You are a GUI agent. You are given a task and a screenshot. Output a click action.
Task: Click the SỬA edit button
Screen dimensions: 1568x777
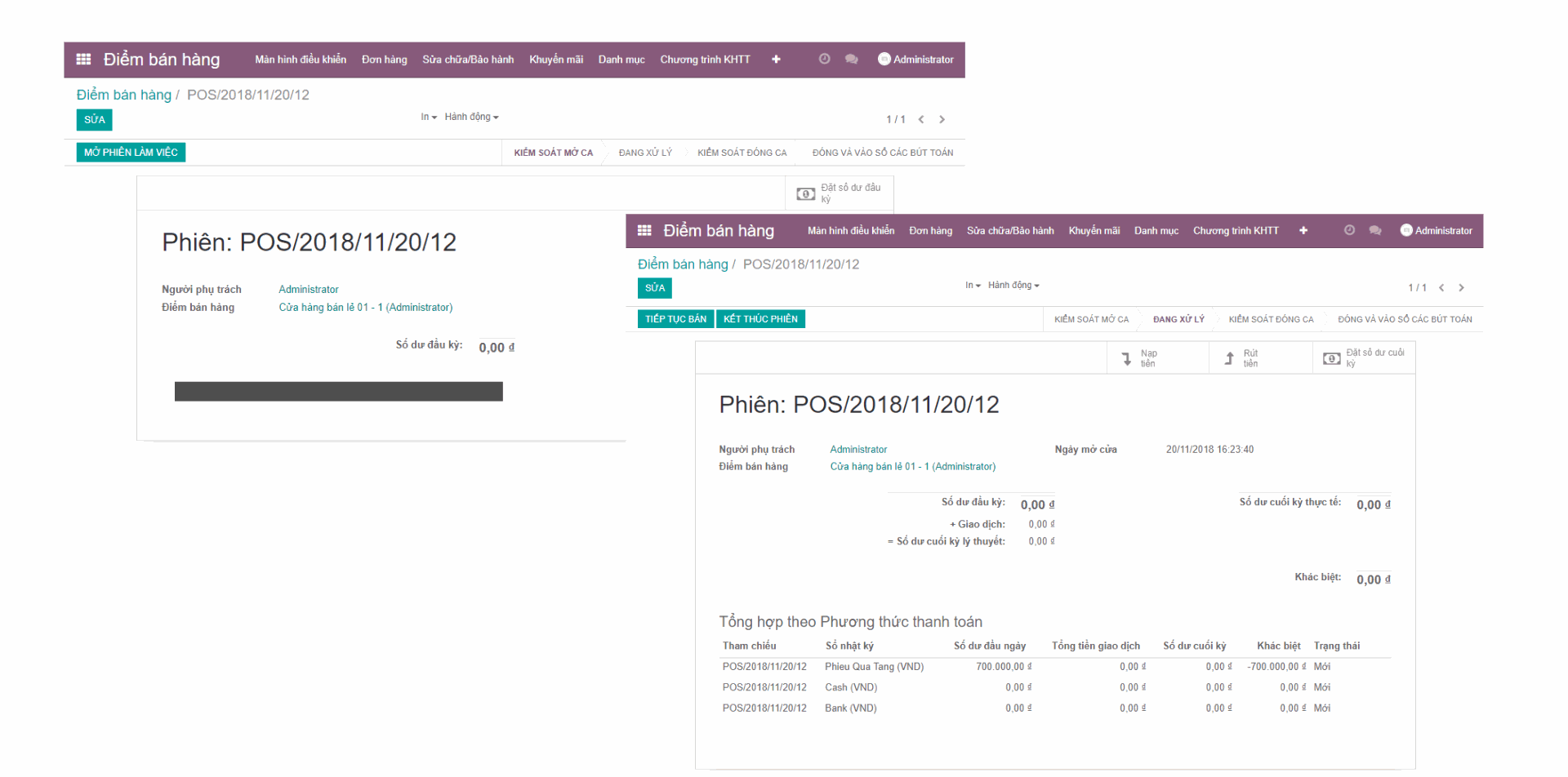654,288
